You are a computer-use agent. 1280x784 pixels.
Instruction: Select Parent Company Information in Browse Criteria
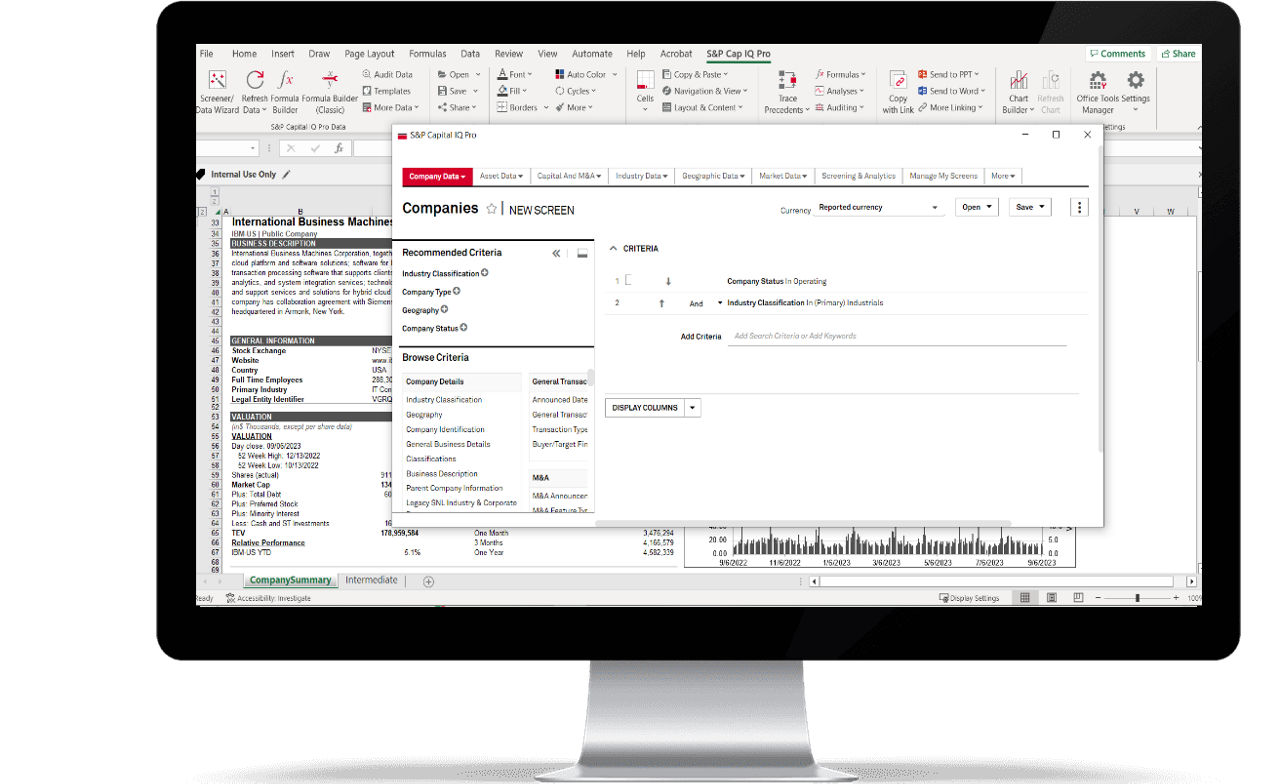(454, 489)
